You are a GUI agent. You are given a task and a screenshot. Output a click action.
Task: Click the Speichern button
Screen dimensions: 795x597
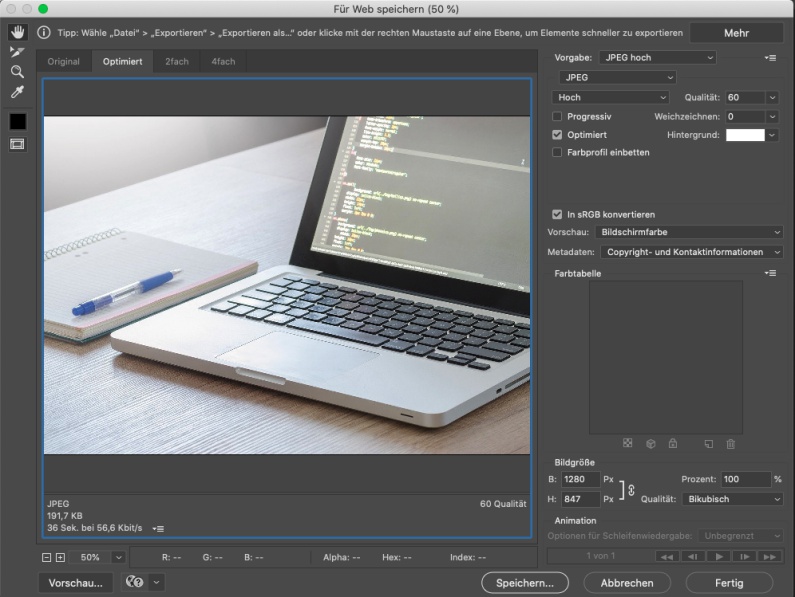[524, 582]
